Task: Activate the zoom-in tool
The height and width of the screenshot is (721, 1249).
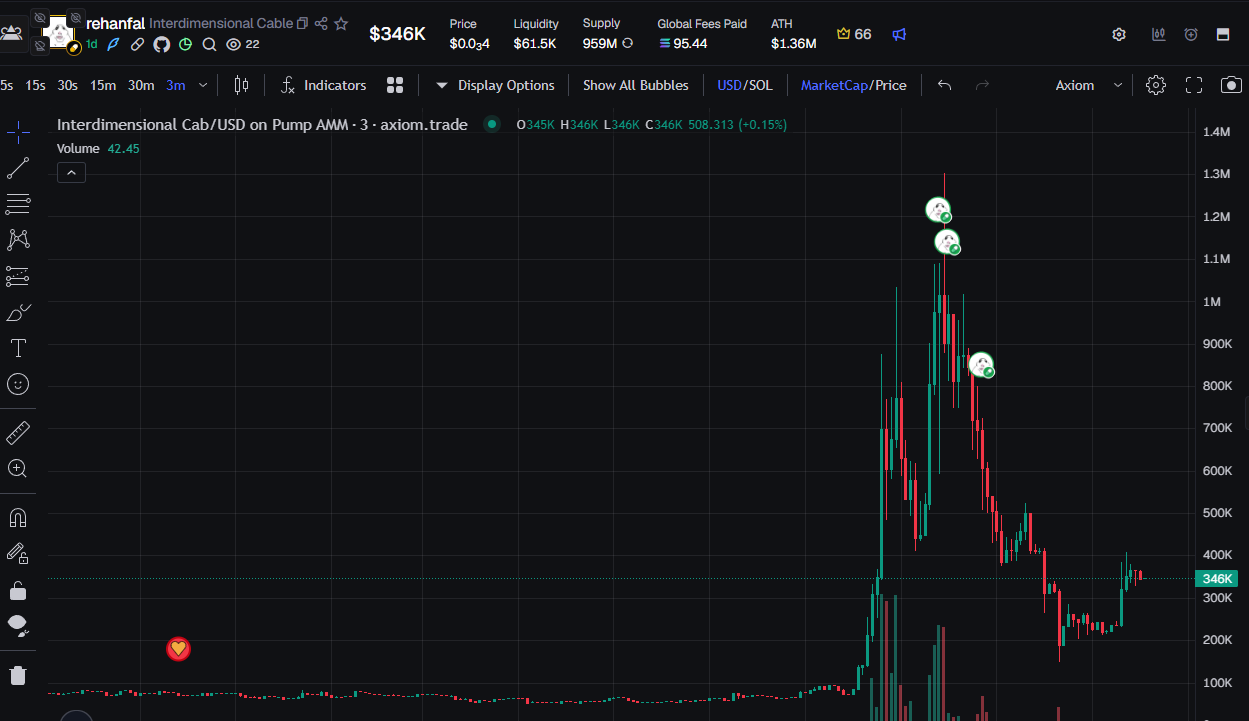Action: [18, 468]
